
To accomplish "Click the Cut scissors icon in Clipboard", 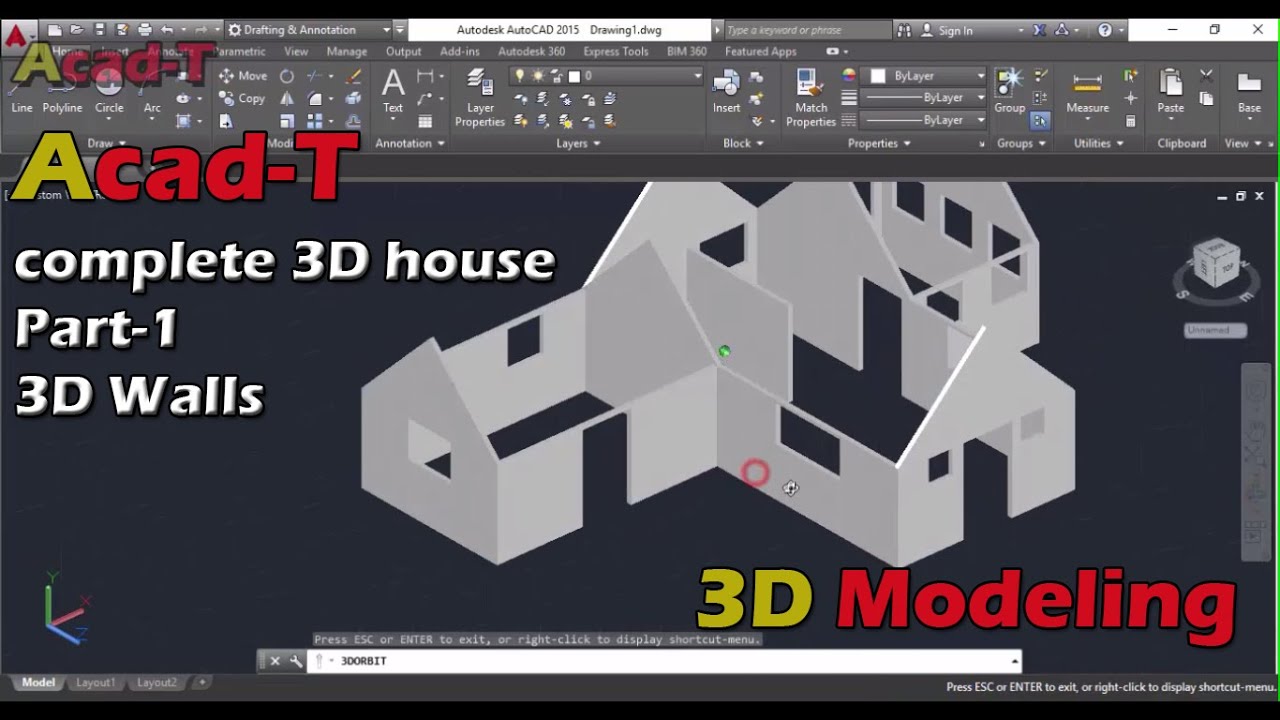I will (1206, 76).
